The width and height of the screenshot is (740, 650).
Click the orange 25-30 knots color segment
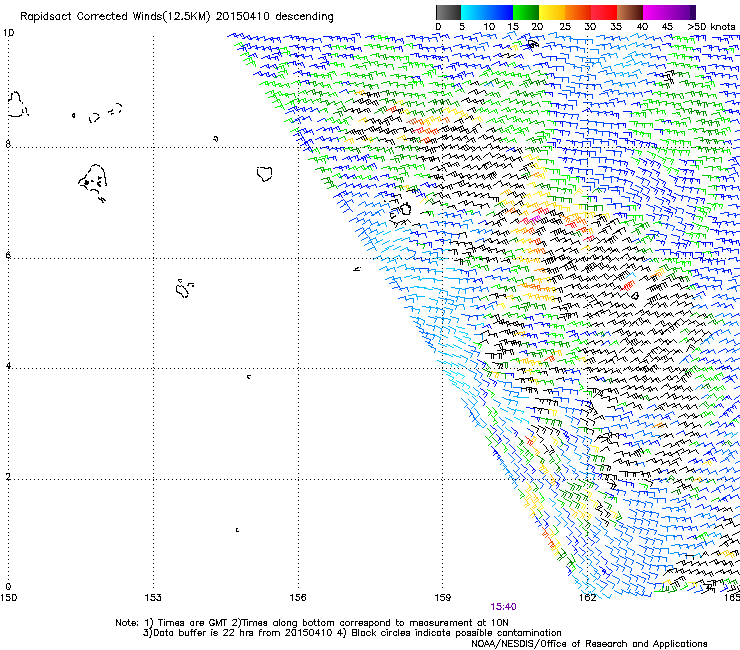point(578,12)
